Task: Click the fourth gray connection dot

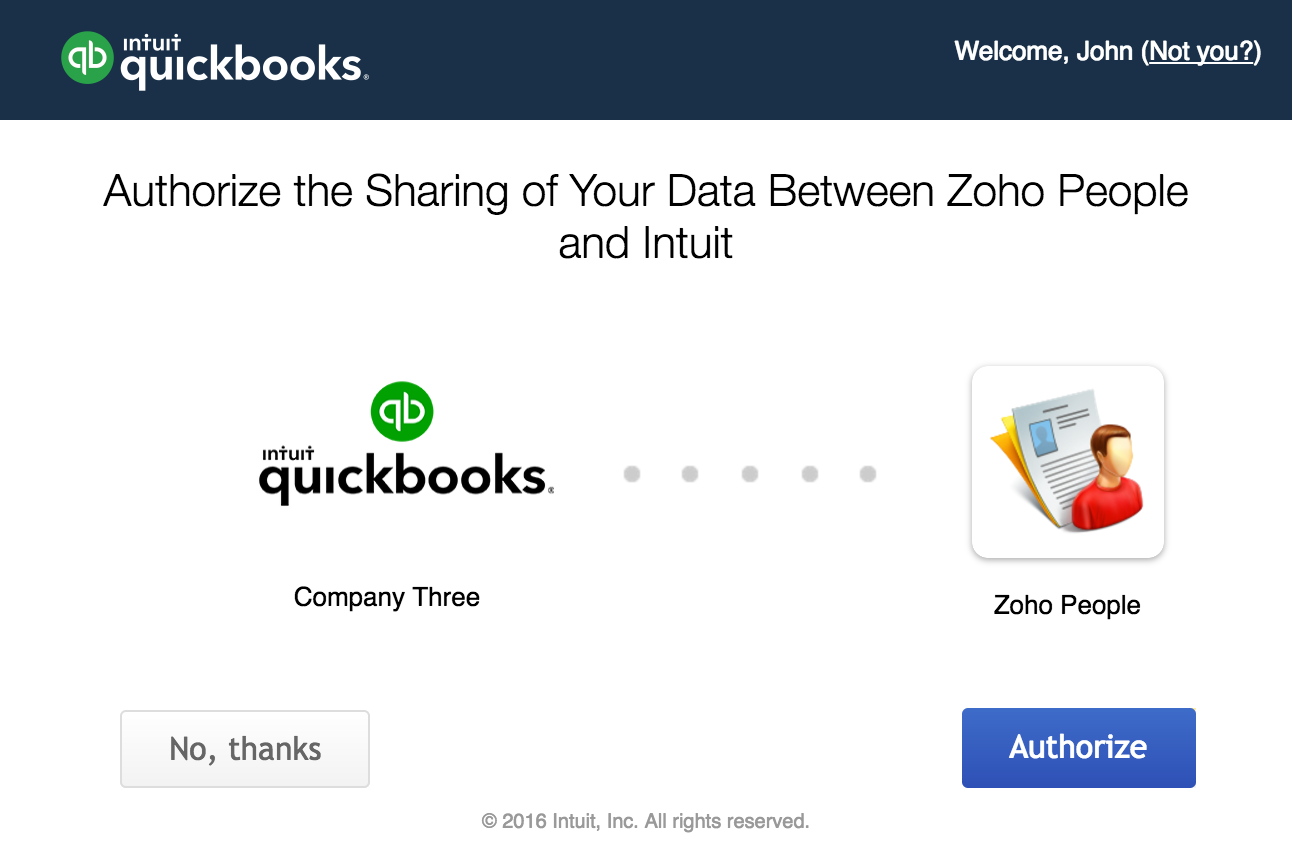Action: coord(810,473)
